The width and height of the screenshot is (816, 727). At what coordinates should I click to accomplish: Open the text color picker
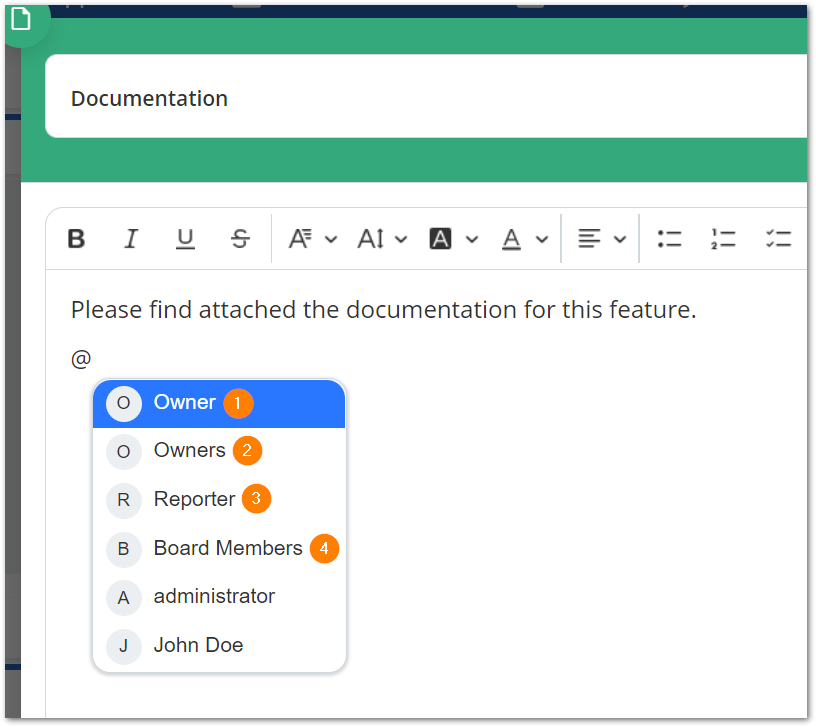point(511,238)
